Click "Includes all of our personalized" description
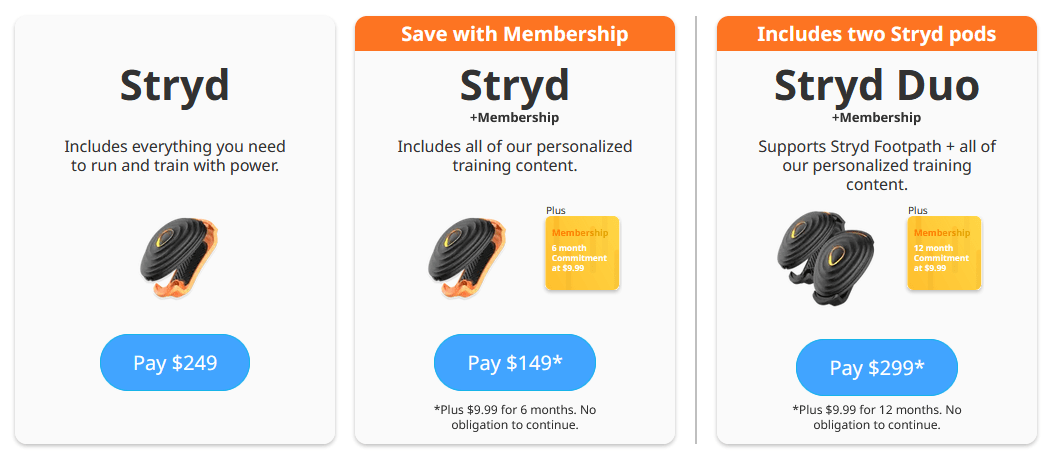The width and height of the screenshot is (1049, 461). [515, 147]
